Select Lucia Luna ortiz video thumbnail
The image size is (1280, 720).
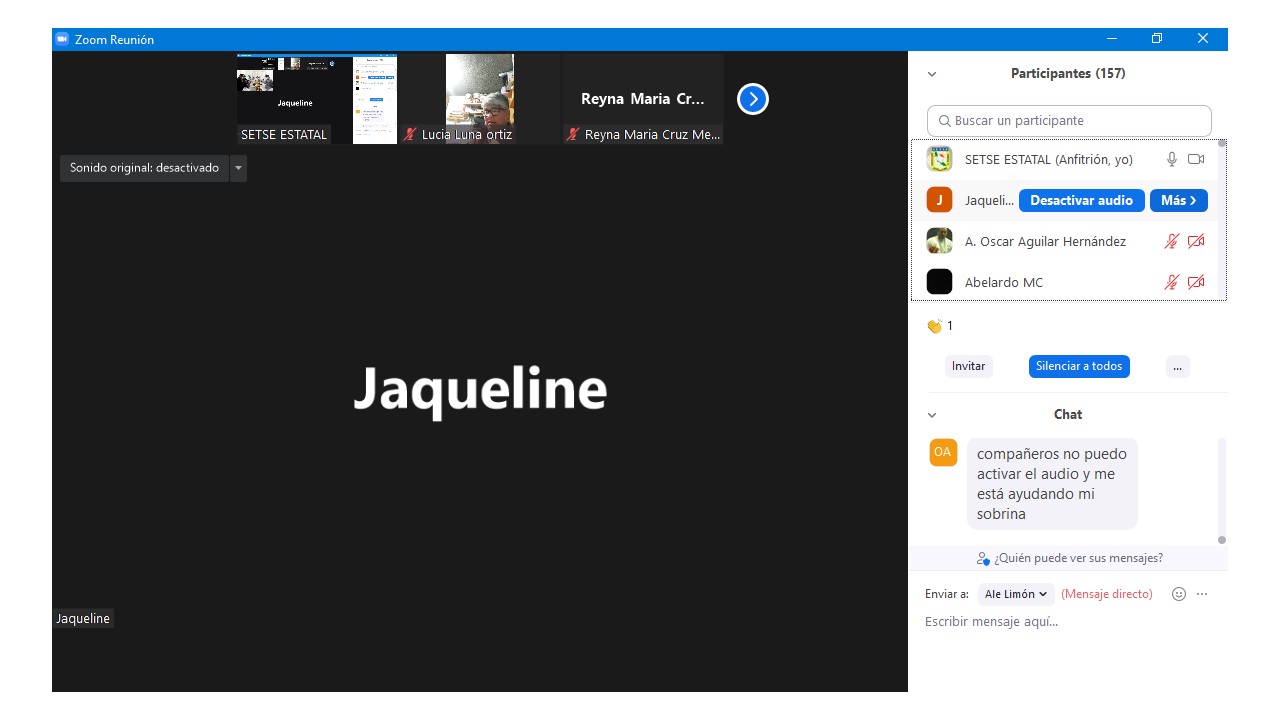click(x=480, y=98)
